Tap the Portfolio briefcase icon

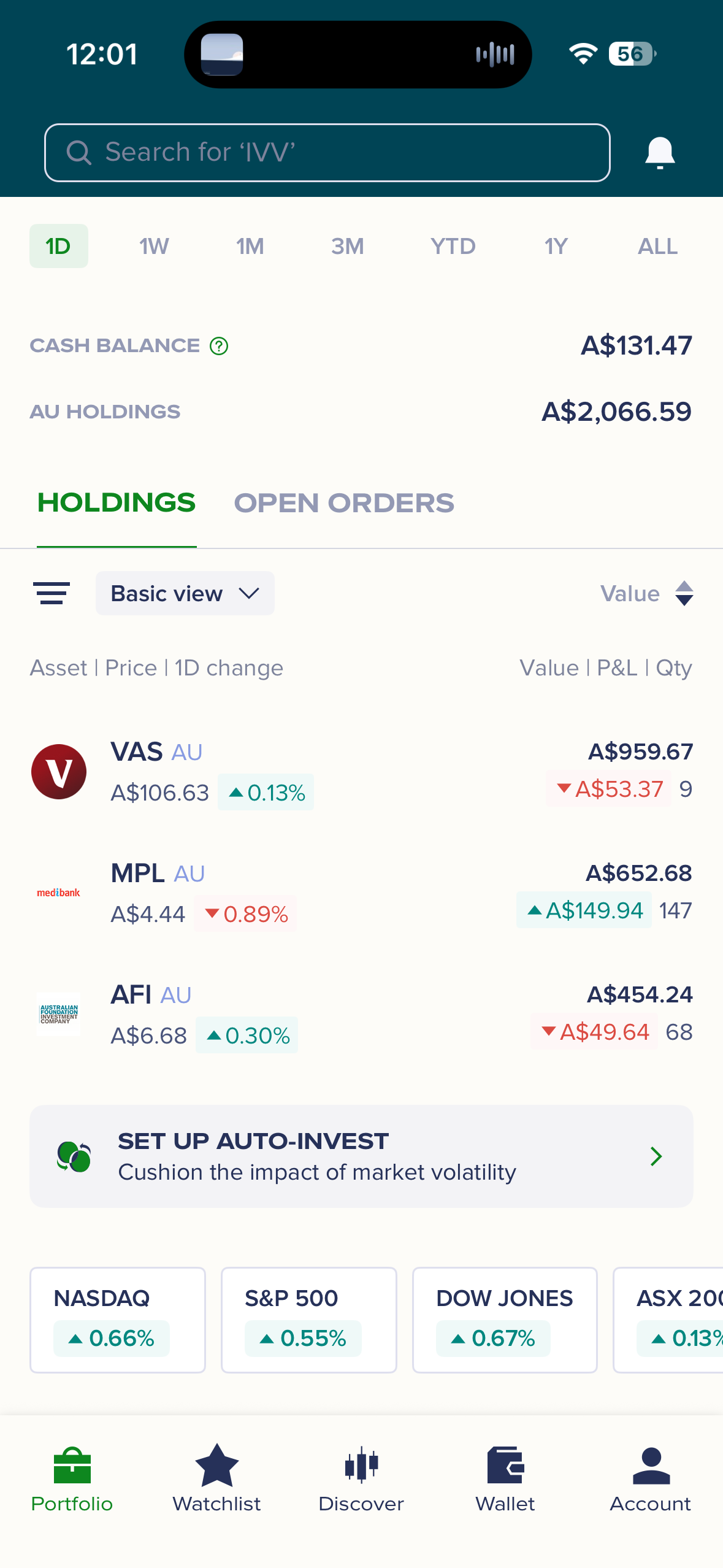[x=72, y=1465]
